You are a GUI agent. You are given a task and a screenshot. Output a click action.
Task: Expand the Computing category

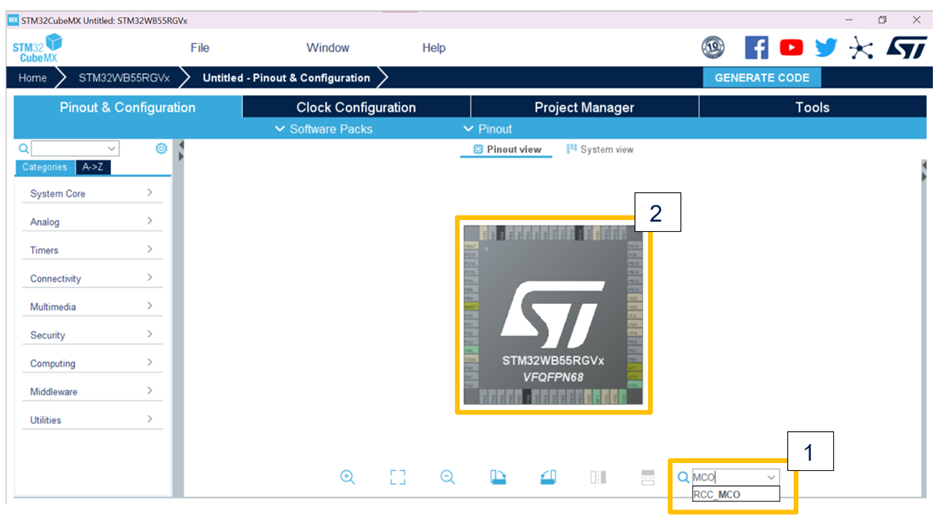[x=92, y=363]
